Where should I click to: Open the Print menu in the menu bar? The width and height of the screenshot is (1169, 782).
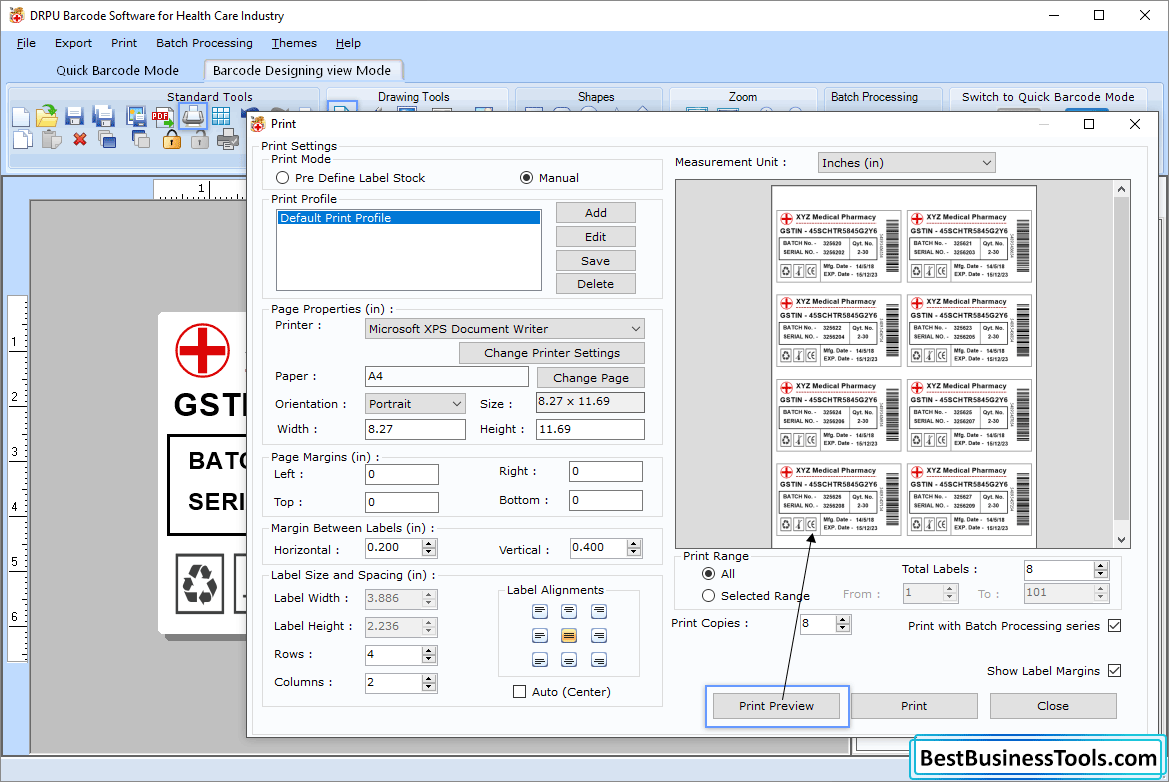coord(124,43)
